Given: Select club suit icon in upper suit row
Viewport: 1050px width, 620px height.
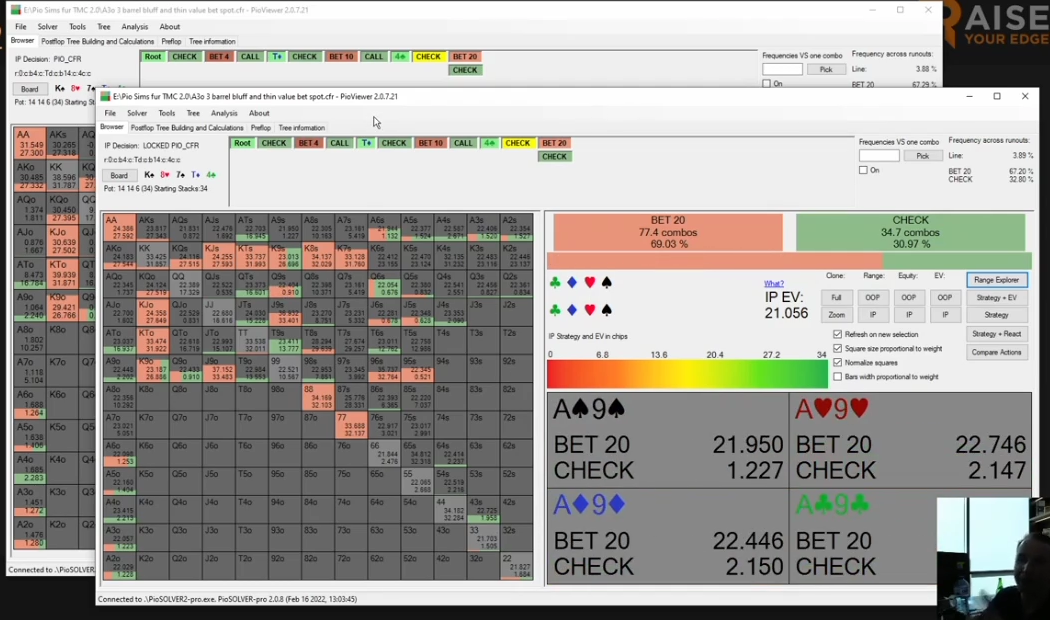Looking at the screenshot, I should [x=555, y=283].
